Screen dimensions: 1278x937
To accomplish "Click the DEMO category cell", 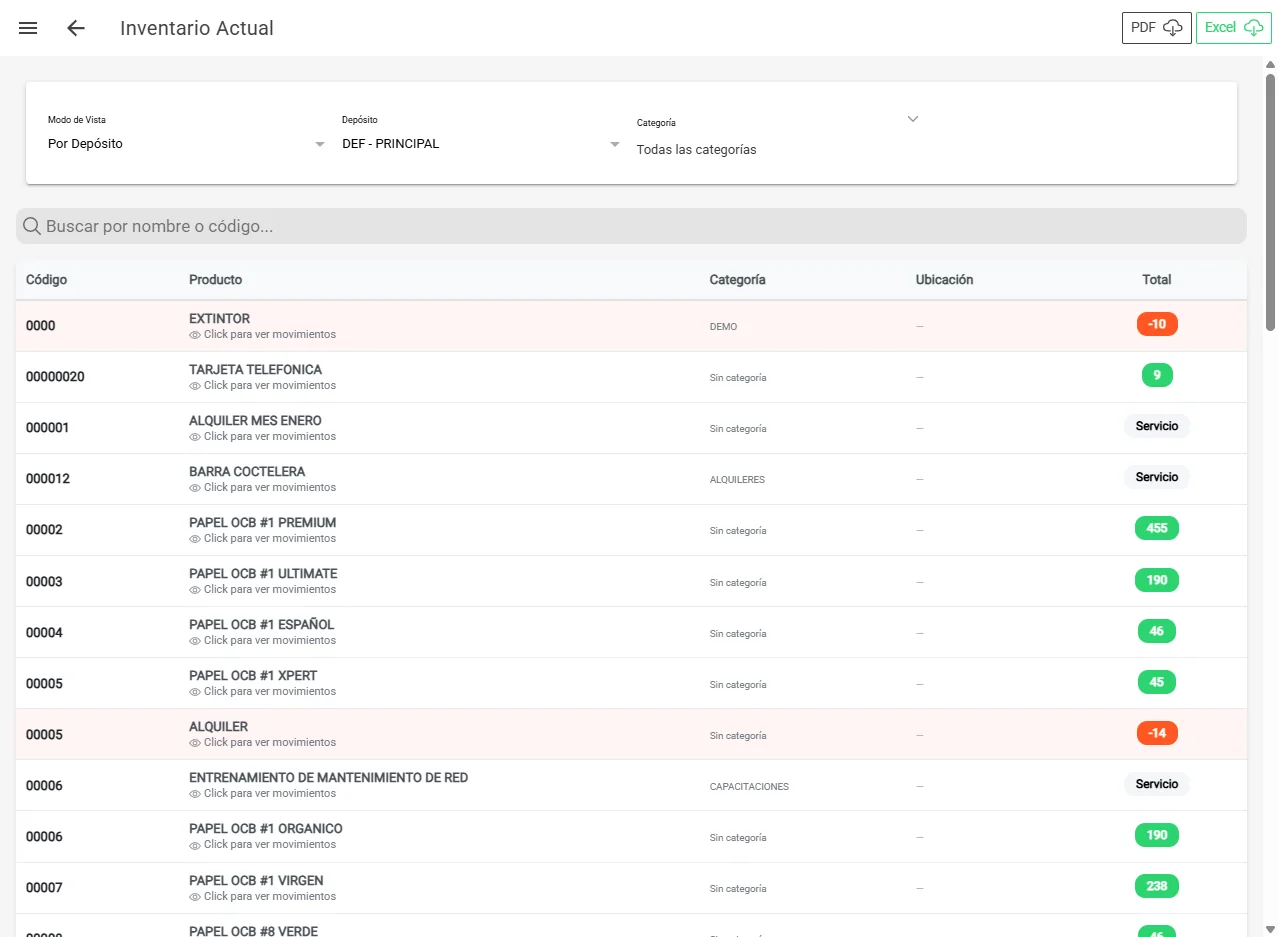I will point(723,327).
